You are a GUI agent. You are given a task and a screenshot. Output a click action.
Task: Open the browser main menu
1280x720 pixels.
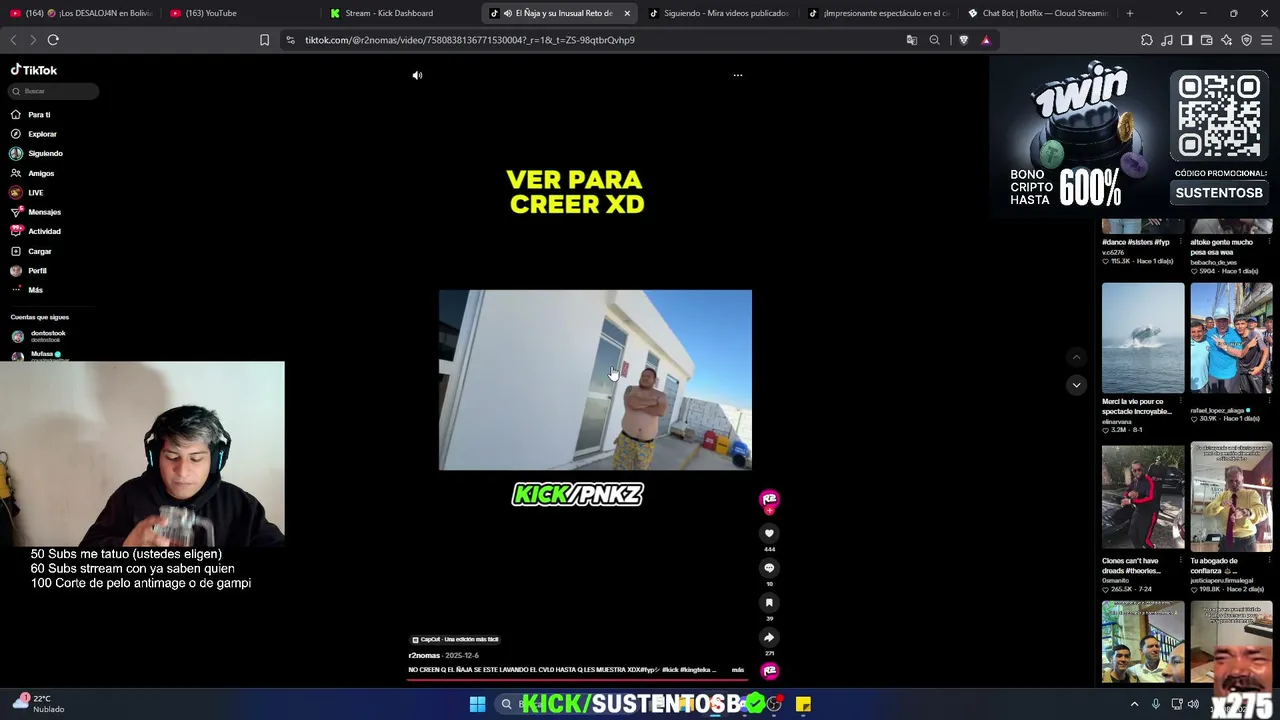1266,40
